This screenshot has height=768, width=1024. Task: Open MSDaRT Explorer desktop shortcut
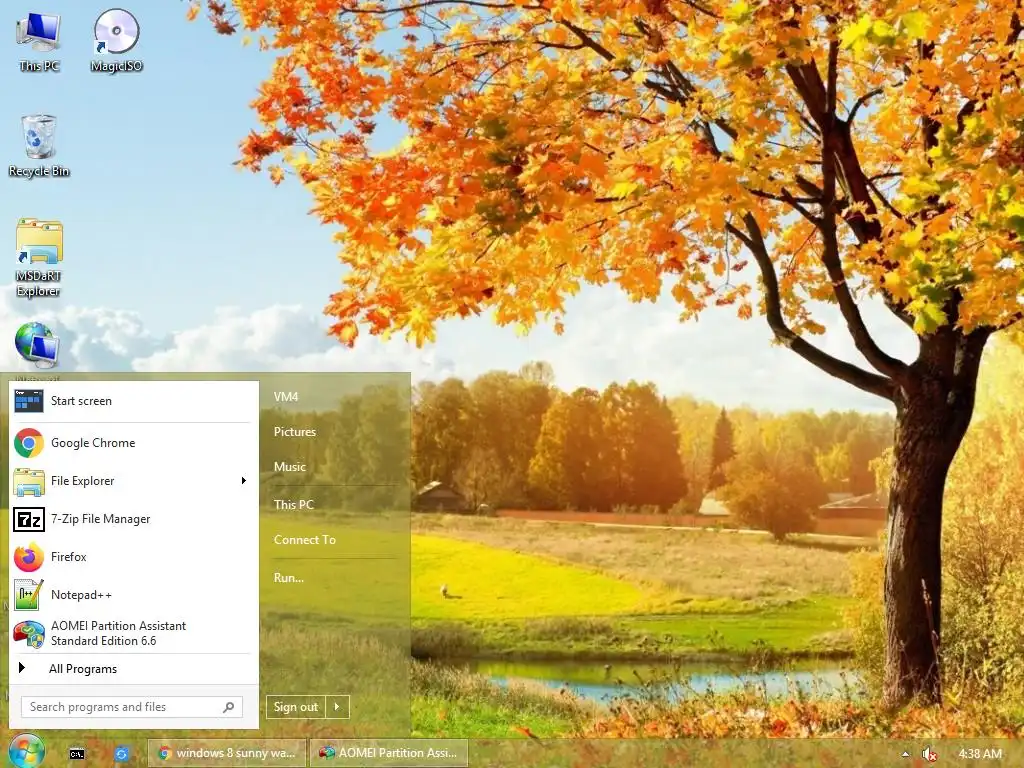[x=39, y=258]
